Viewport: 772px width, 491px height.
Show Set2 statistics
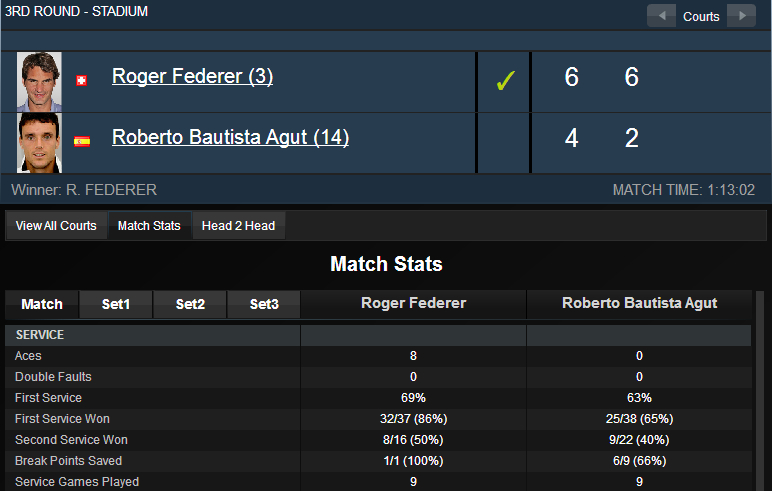point(190,304)
